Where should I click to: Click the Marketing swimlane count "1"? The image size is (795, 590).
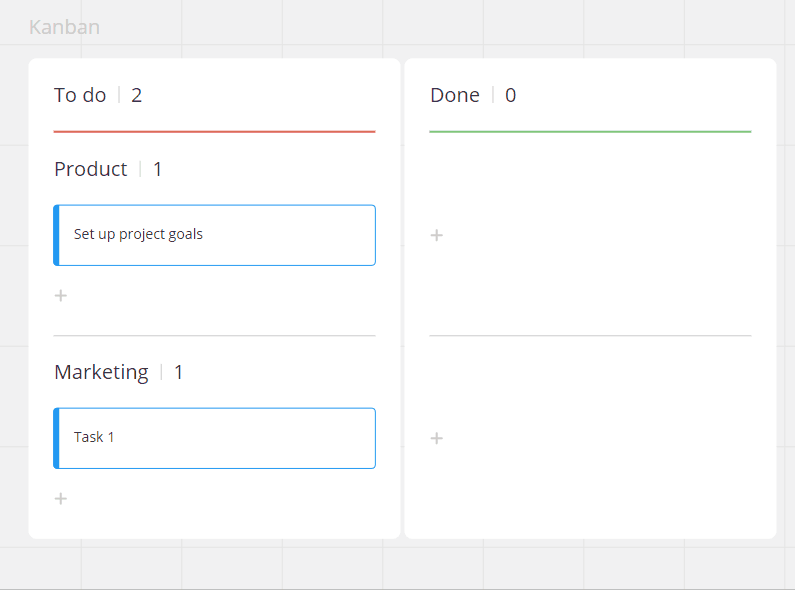pyautogui.click(x=179, y=373)
